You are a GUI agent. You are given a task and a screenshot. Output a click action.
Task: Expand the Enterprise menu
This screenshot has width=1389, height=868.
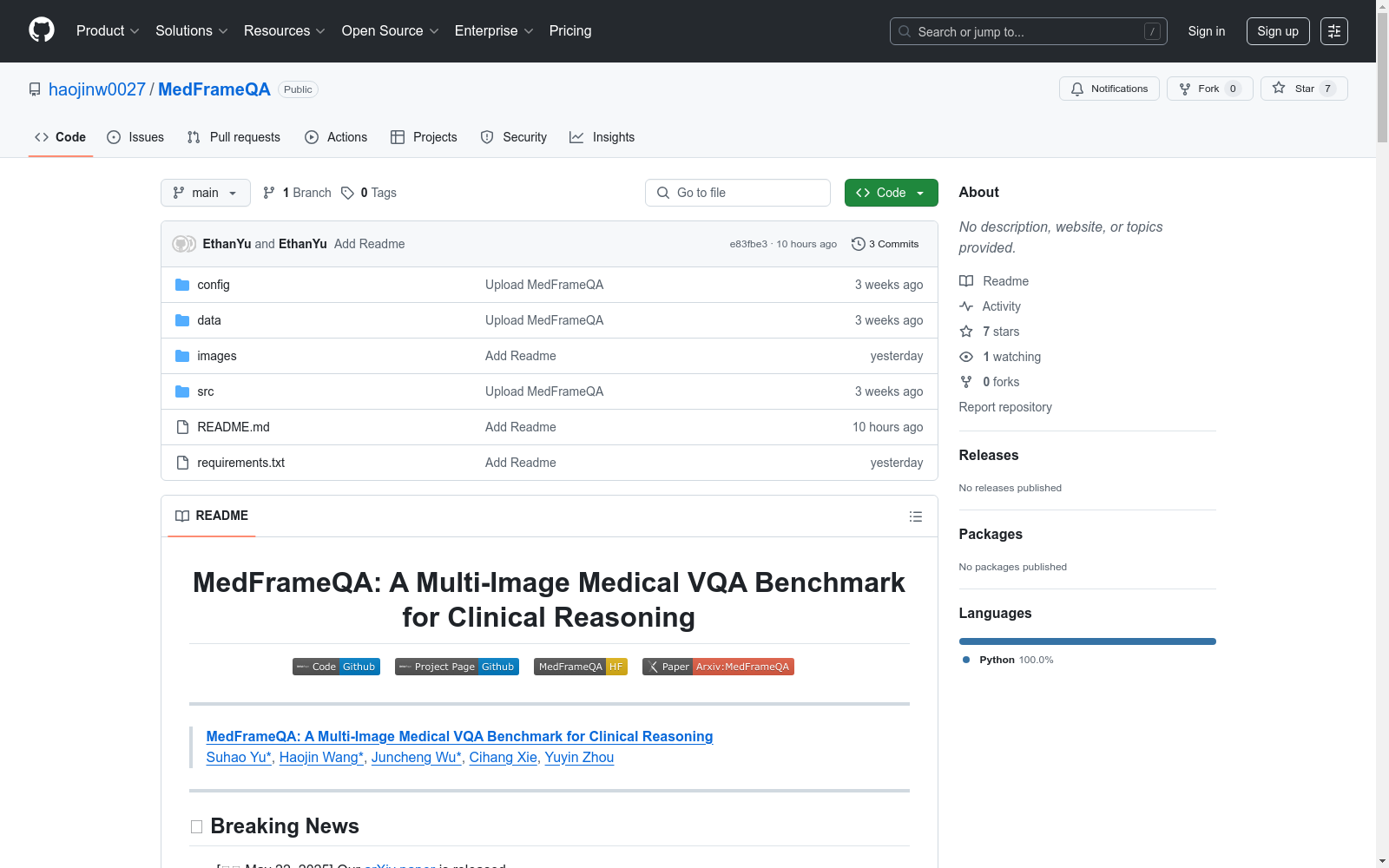pyautogui.click(x=494, y=31)
